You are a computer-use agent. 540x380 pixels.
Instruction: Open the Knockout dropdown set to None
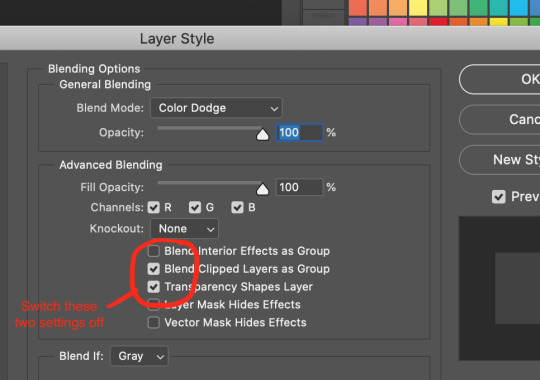click(184, 228)
